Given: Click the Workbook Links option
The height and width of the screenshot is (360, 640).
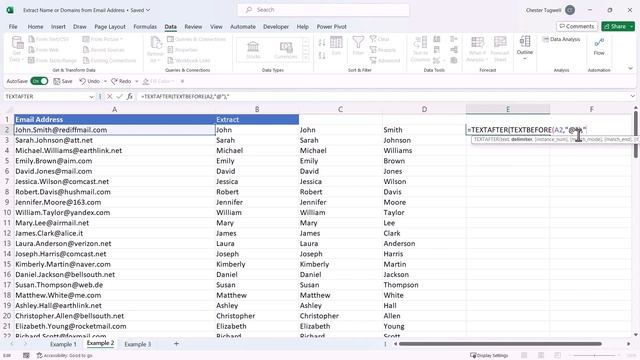Looking at the screenshot, I should tap(189, 60).
